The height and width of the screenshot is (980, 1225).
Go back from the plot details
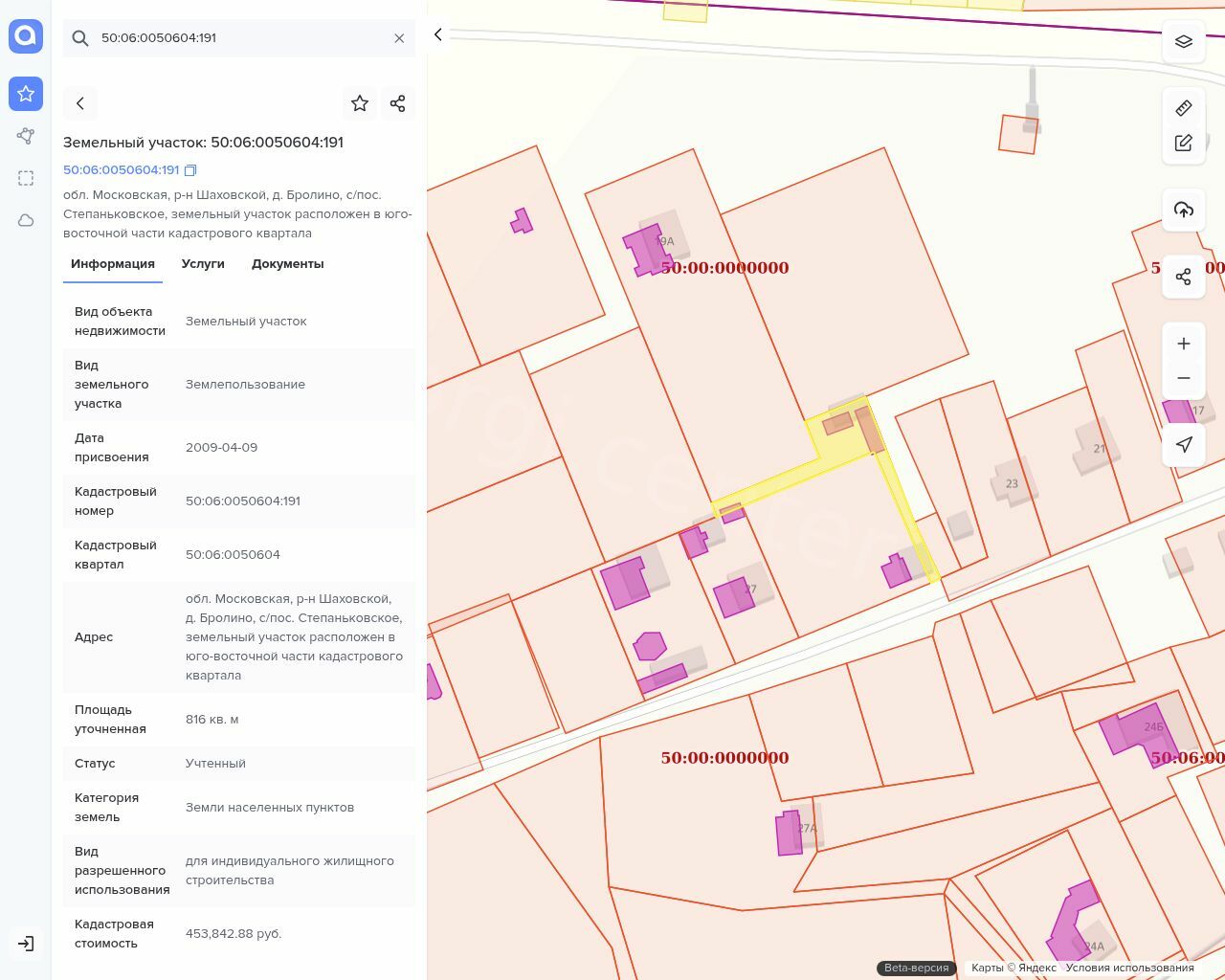pyautogui.click(x=80, y=103)
